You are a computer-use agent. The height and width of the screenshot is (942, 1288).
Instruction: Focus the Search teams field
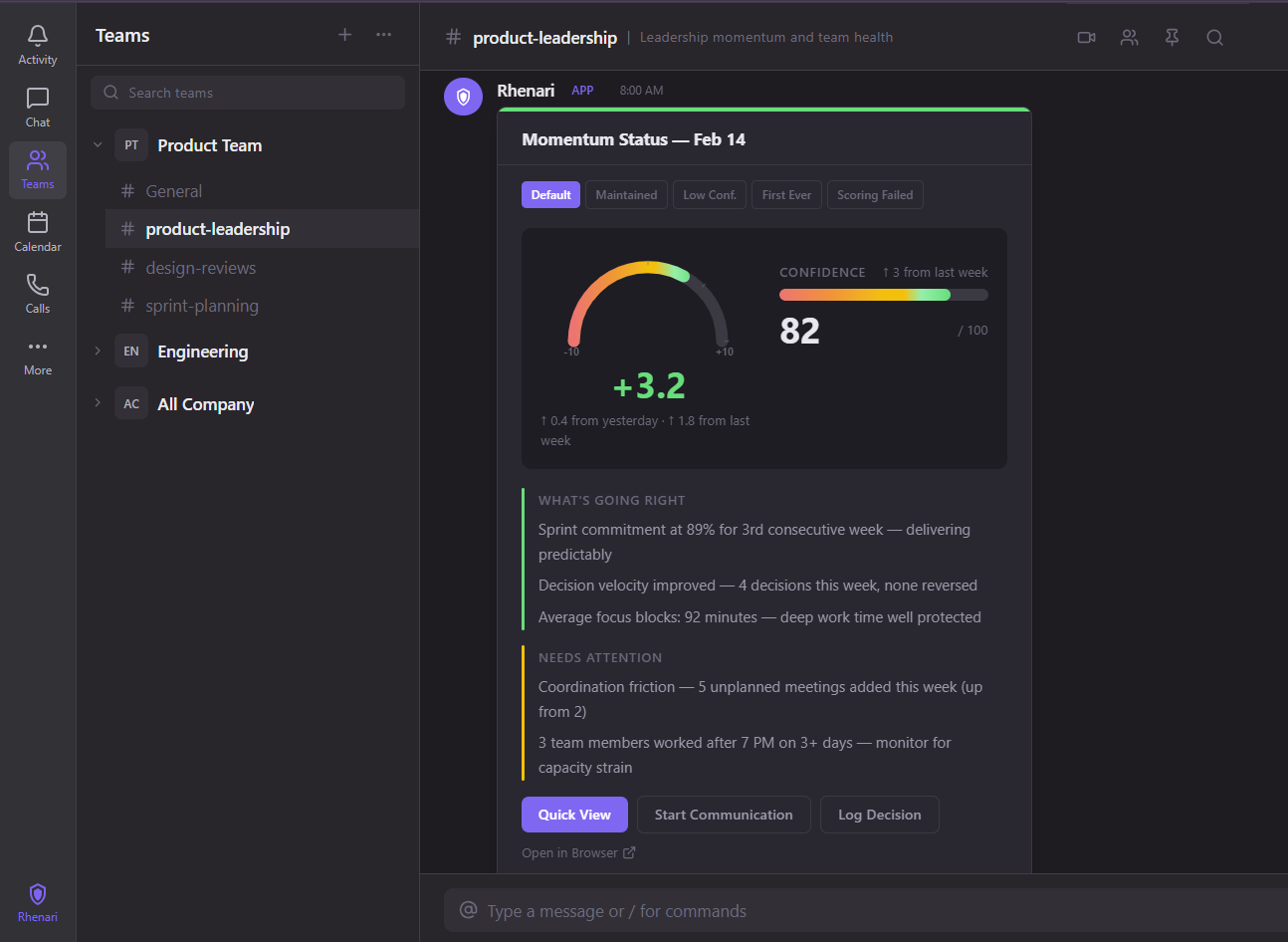click(x=248, y=93)
